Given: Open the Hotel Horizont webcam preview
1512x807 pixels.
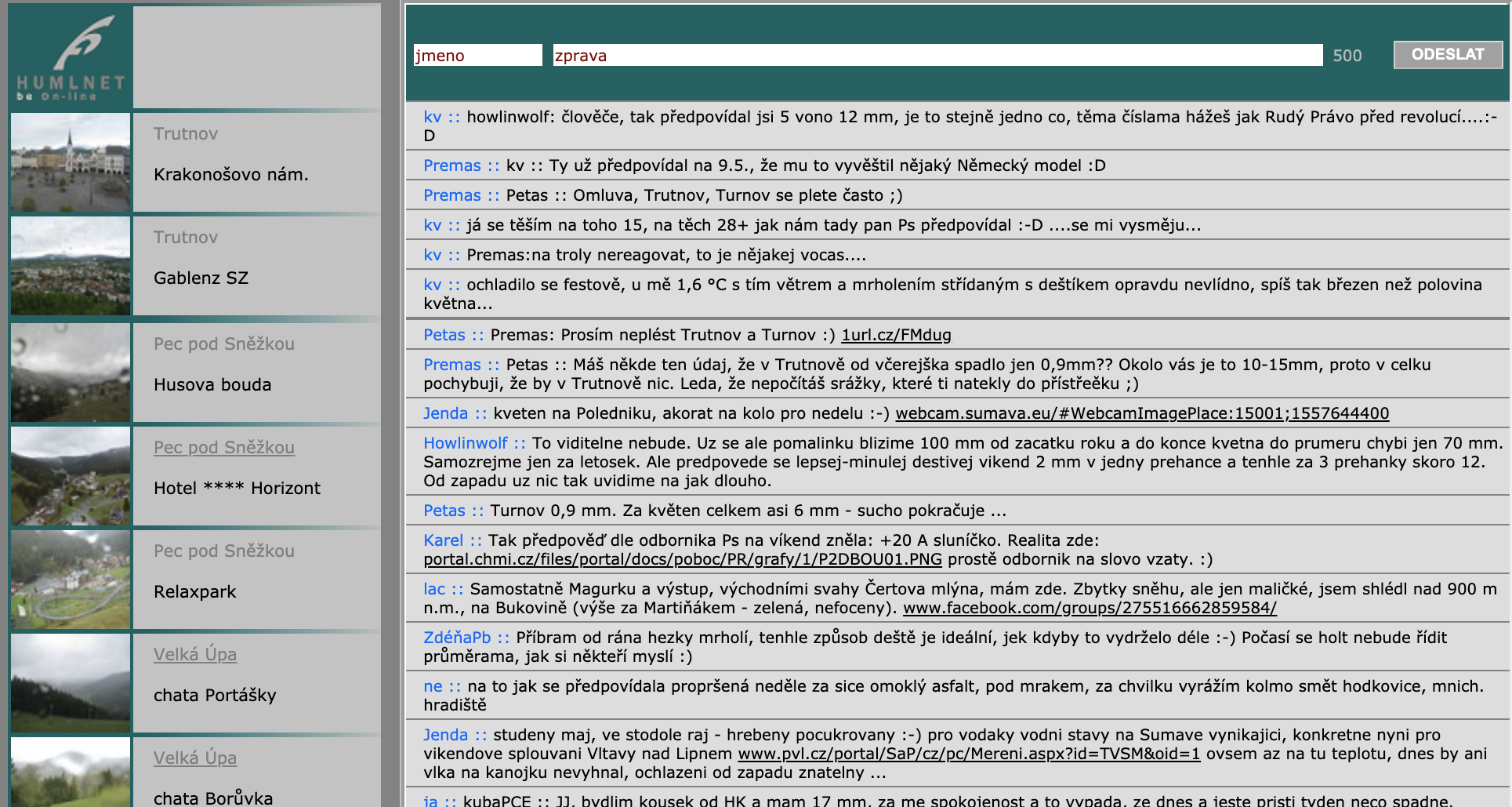Looking at the screenshot, I should coord(70,475).
